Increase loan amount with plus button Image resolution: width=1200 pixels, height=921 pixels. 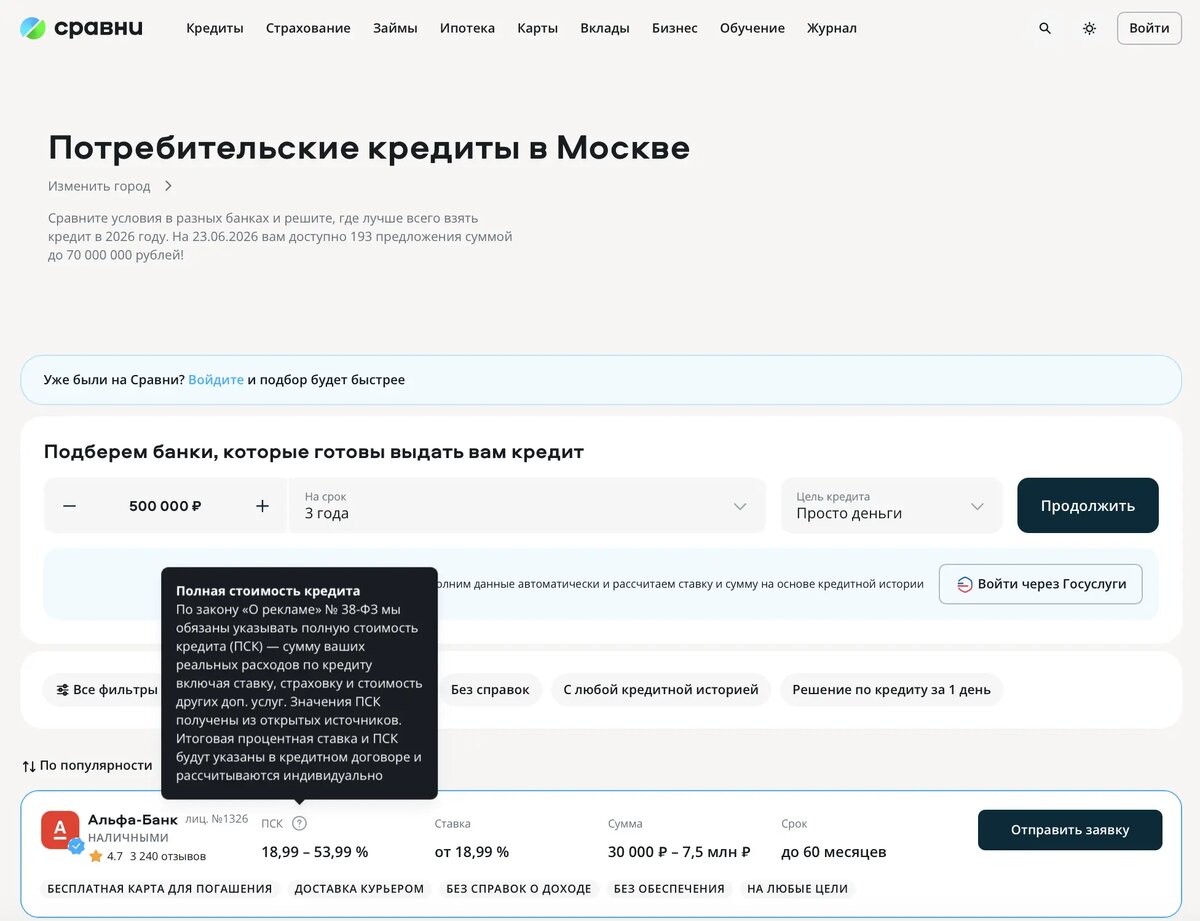(x=262, y=506)
